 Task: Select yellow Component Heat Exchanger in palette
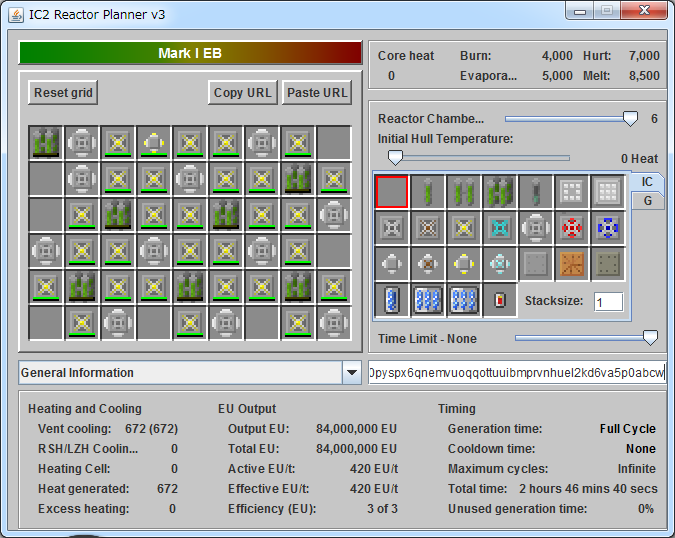(x=464, y=264)
